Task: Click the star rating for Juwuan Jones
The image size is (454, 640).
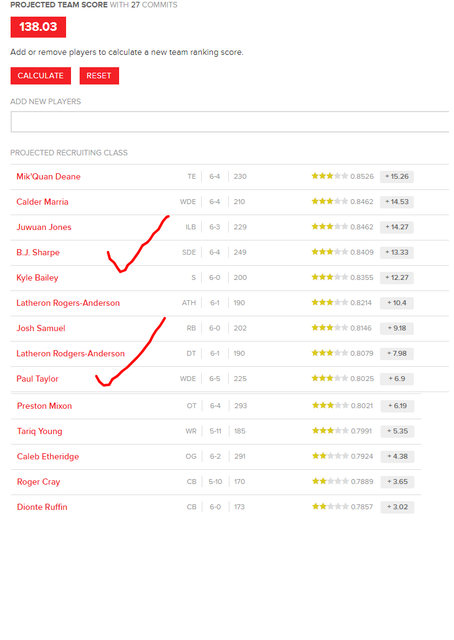Action: click(x=329, y=227)
